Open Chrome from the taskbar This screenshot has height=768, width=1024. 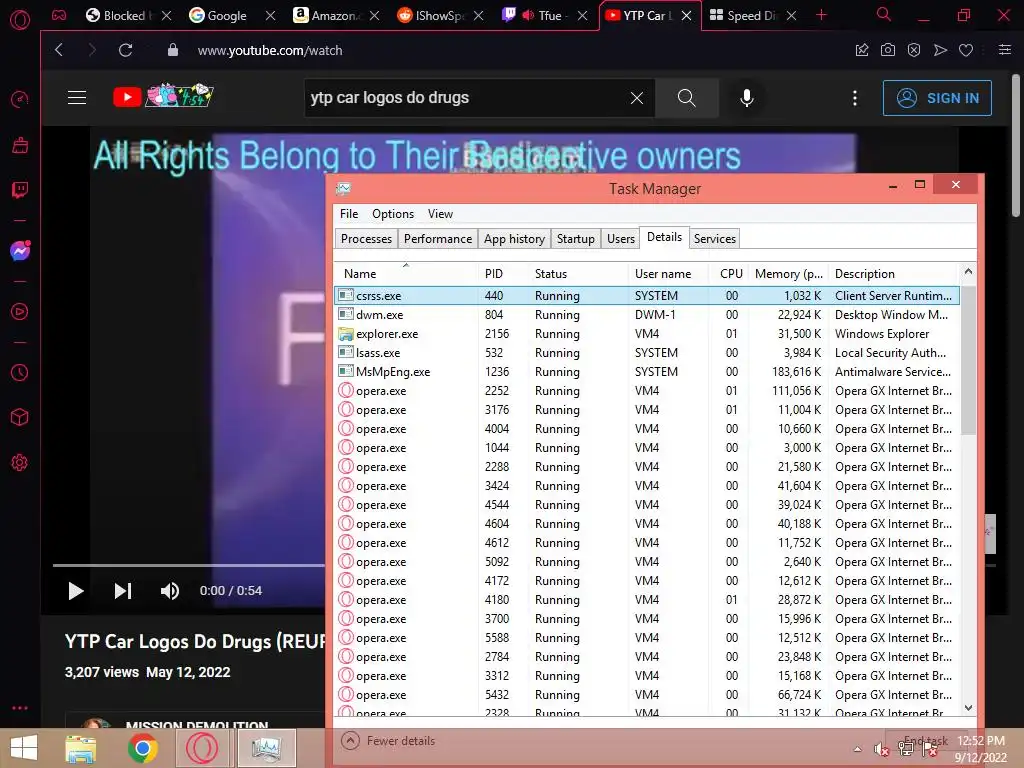pos(142,748)
